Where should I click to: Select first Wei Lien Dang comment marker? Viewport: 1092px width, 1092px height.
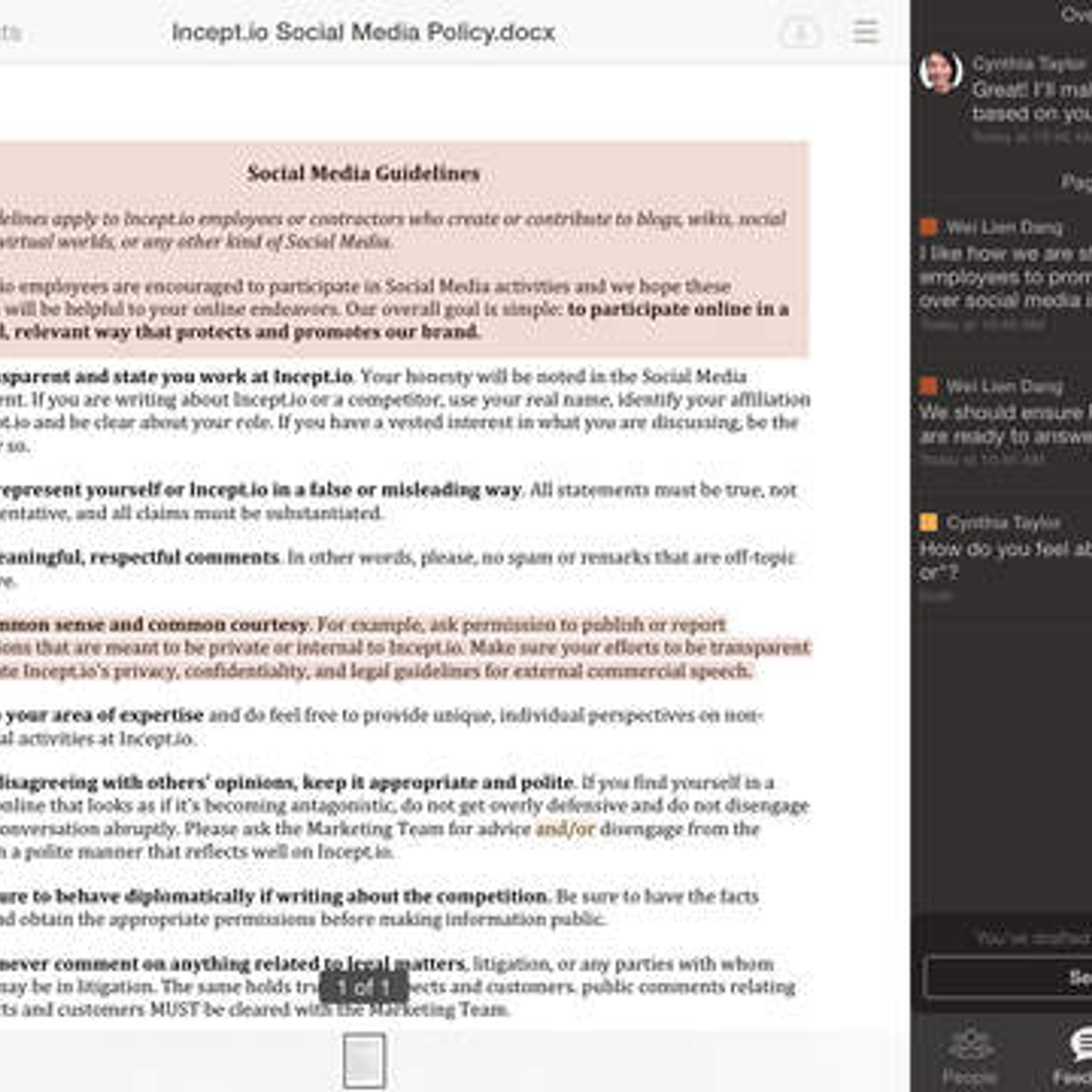click(928, 227)
